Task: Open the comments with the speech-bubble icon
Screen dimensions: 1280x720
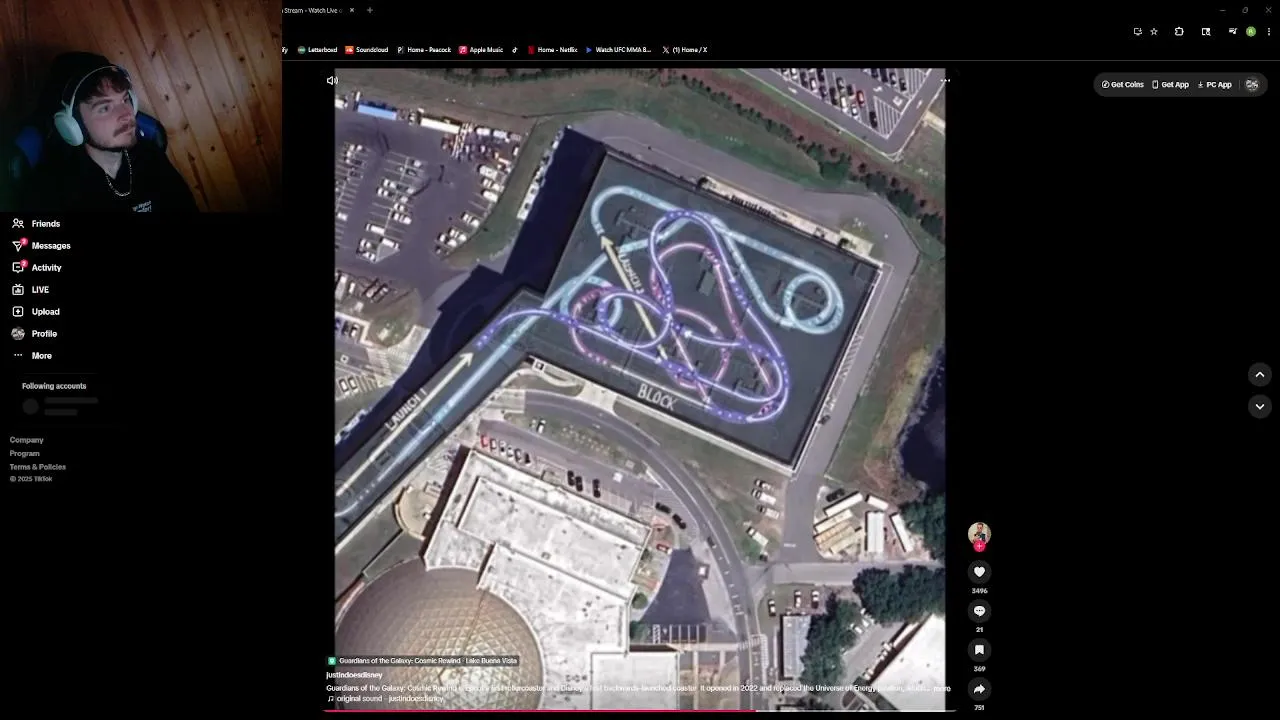Action: 979,611
